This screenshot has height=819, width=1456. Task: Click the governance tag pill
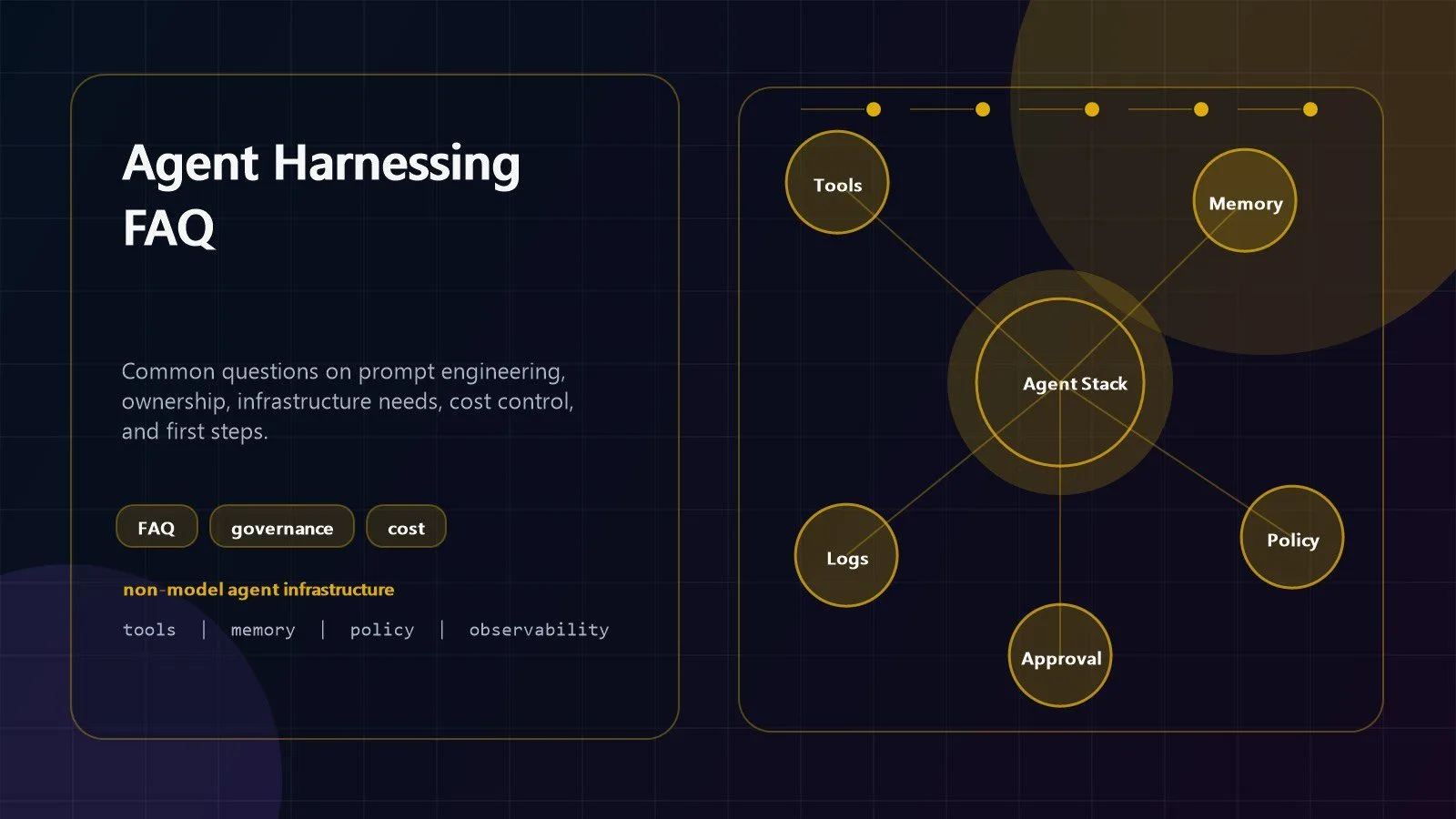282,527
